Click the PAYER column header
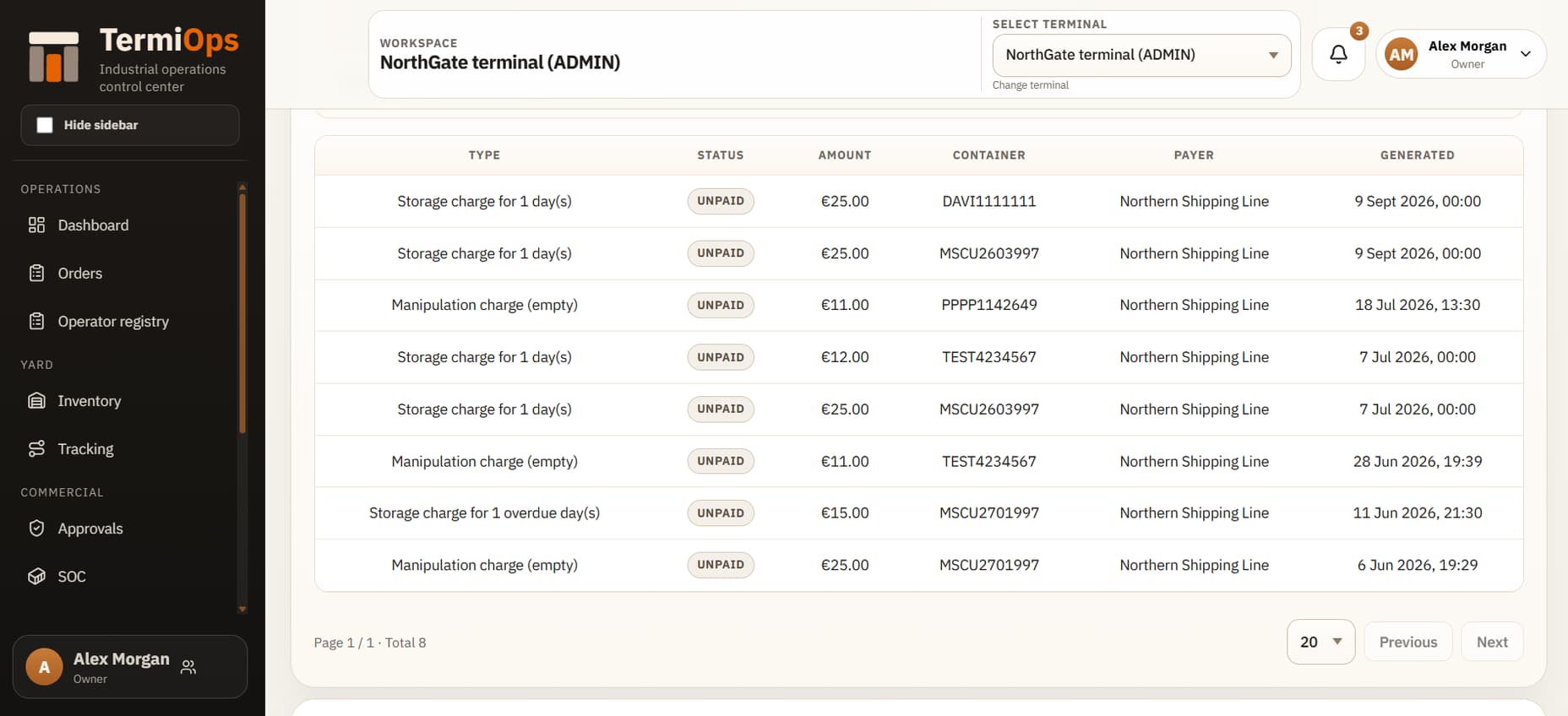Screen dimensions: 1568x716 click(1194, 155)
